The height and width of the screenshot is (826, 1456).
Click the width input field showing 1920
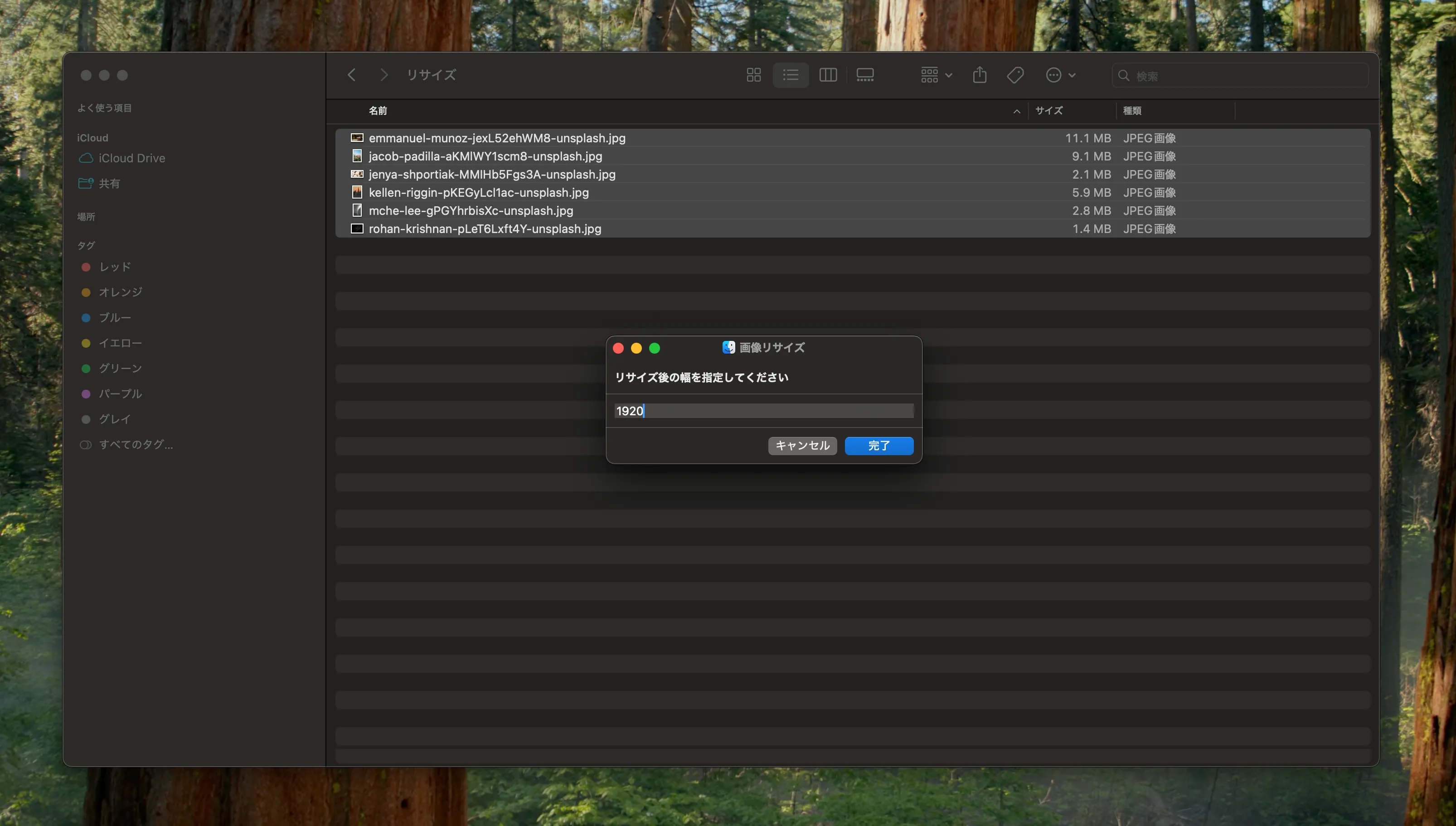coord(763,411)
